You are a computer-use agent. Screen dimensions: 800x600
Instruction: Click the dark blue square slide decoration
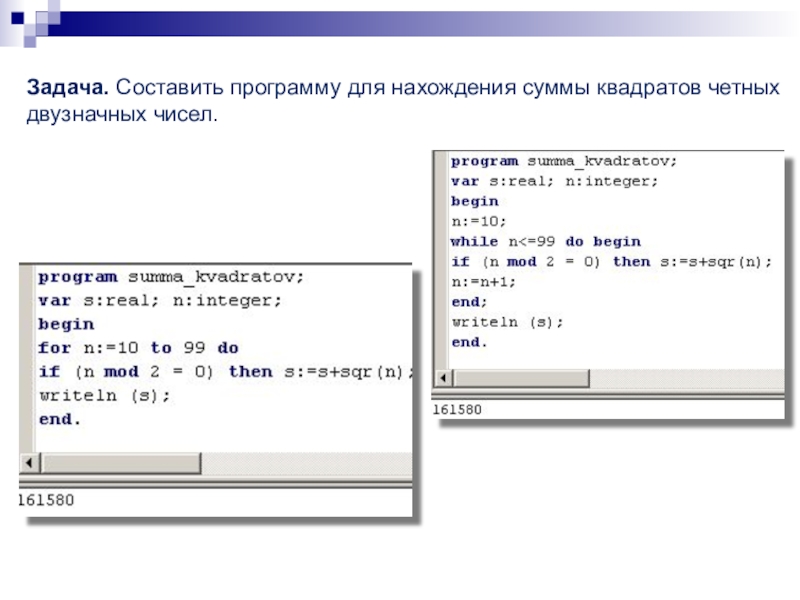pyautogui.click(x=17, y=18)
